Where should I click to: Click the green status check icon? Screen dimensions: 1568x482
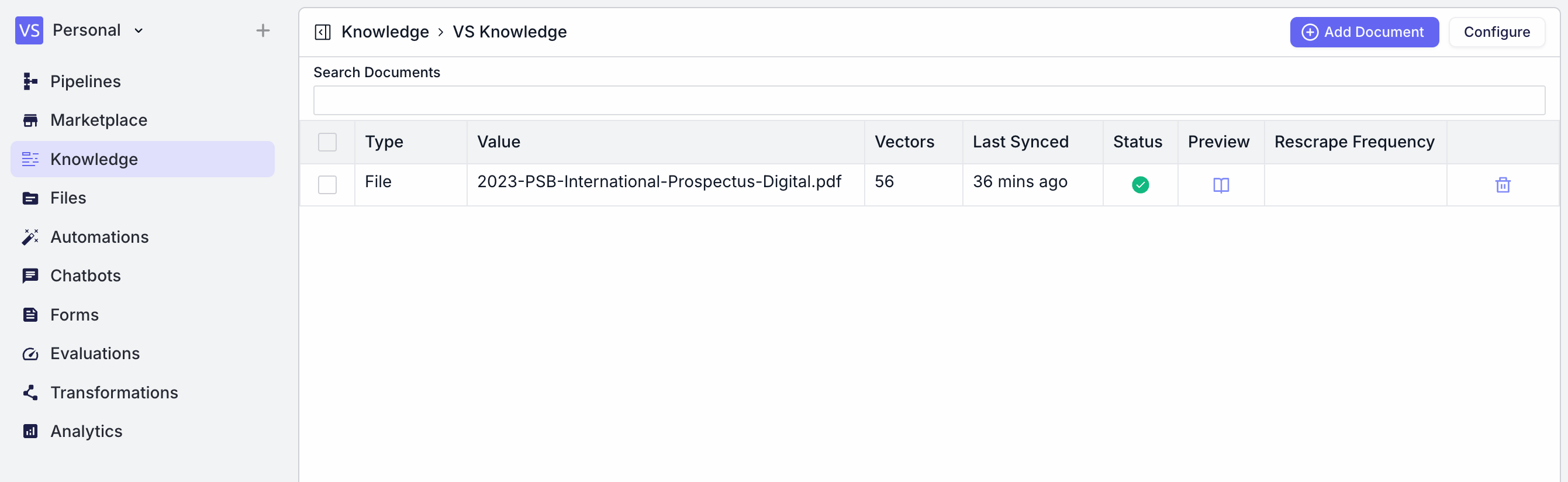[x=1140, y=185]
